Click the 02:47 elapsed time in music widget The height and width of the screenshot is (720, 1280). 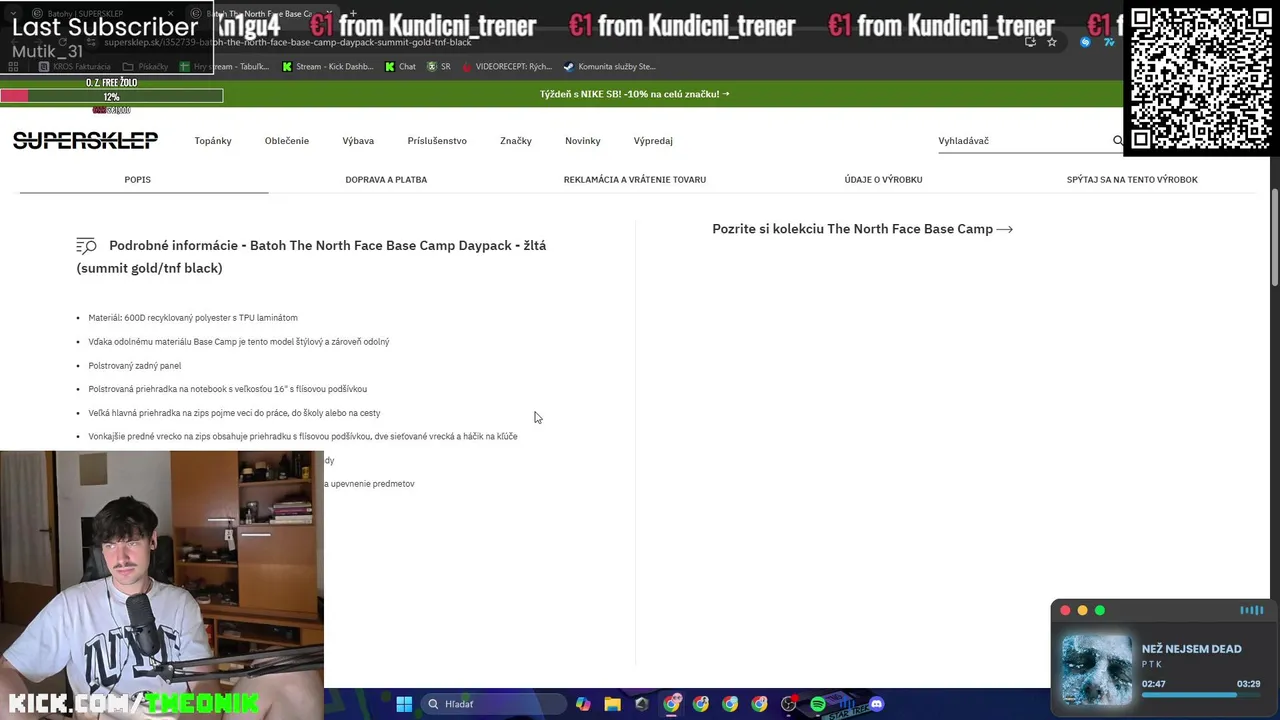pos(1153,684)
